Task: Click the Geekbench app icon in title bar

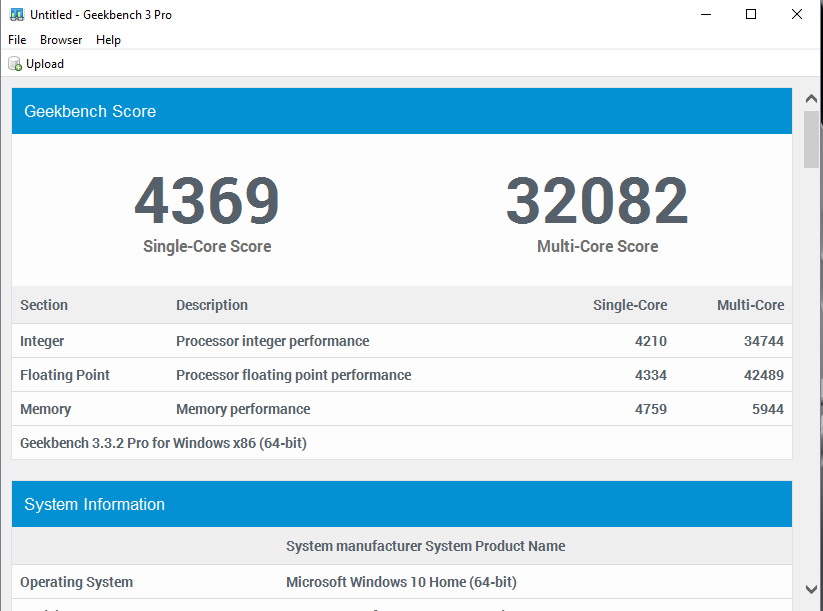Action: coord(17,15)
